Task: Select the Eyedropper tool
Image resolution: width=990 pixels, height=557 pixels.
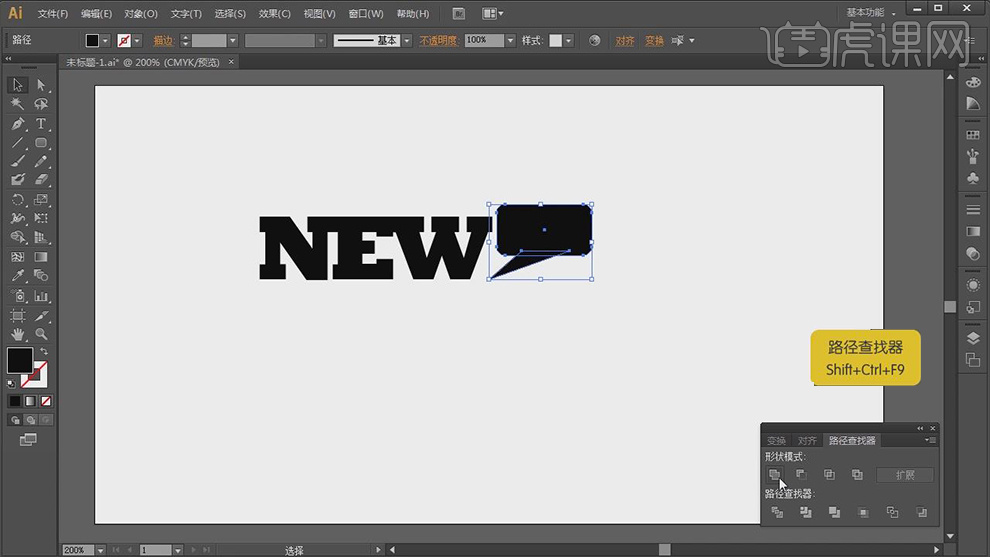Action: tap(18, 276)
